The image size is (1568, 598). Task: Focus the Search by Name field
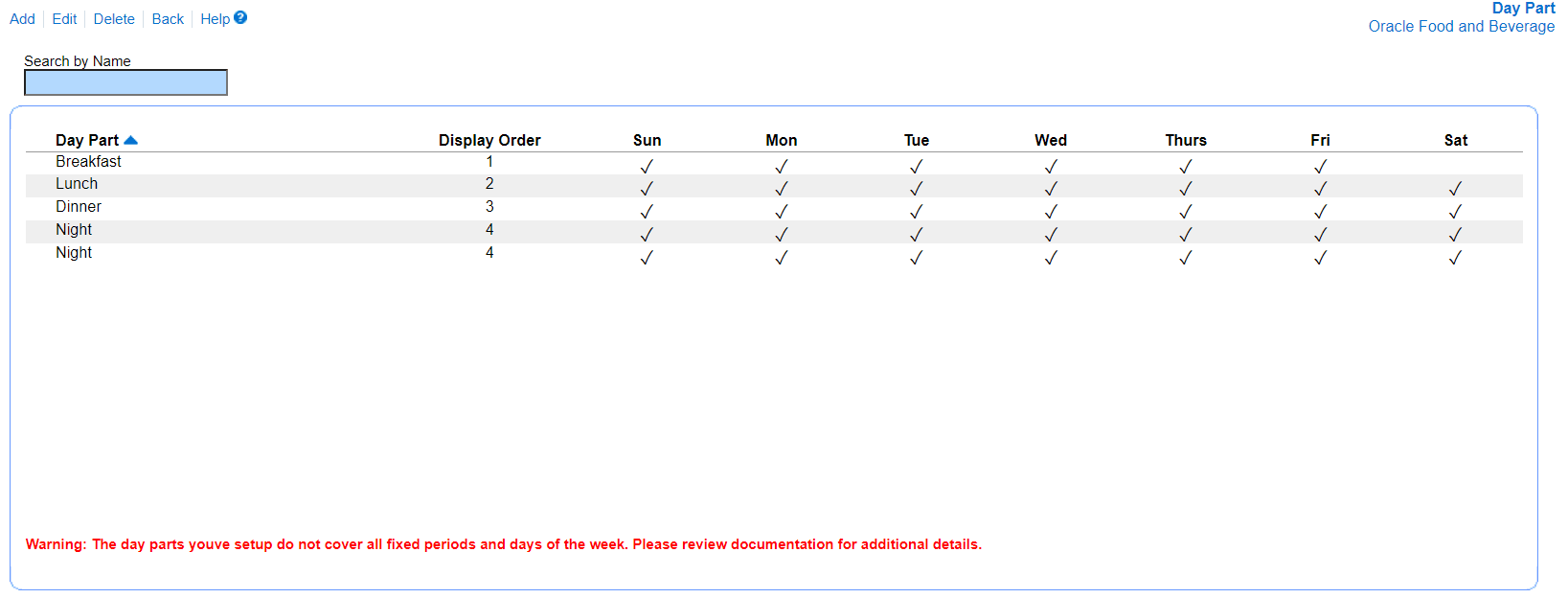pos(125,82)
